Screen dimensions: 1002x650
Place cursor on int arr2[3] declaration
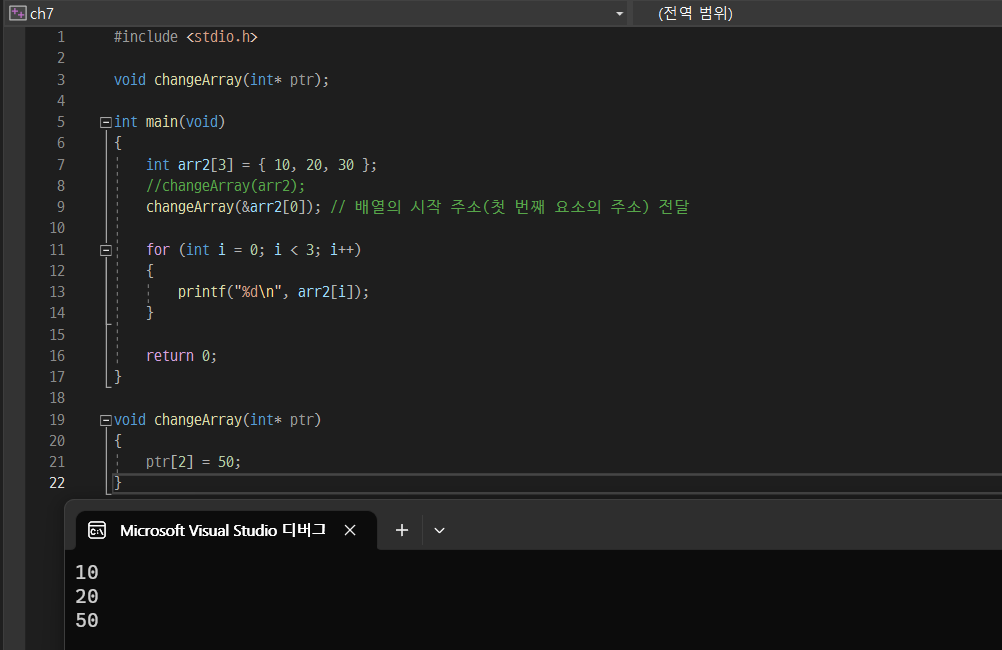click(x=261, y=165)
